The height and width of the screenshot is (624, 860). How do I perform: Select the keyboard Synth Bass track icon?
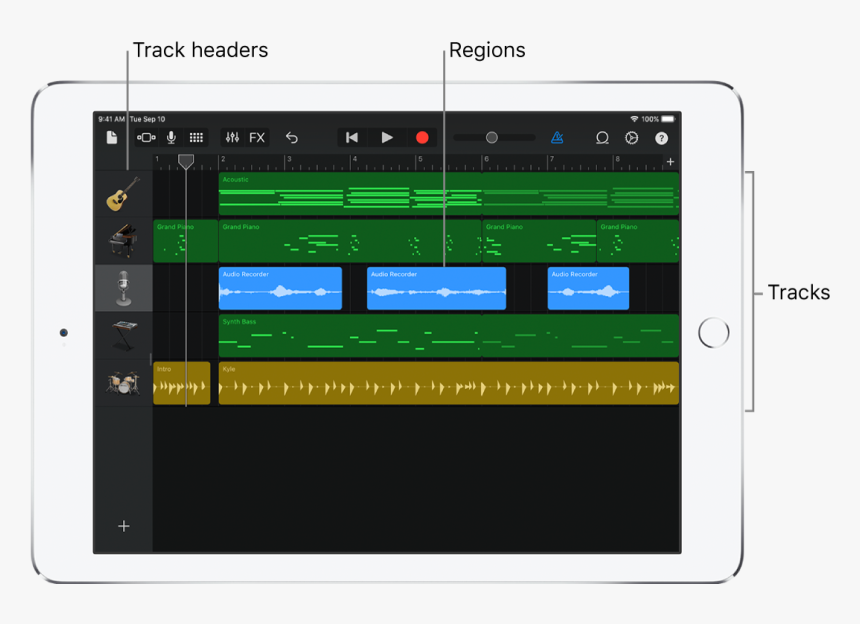click(122, 335)
